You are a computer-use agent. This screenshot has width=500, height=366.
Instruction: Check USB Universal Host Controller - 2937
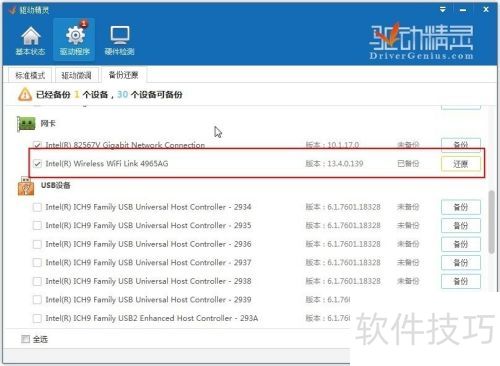(37, 263)
